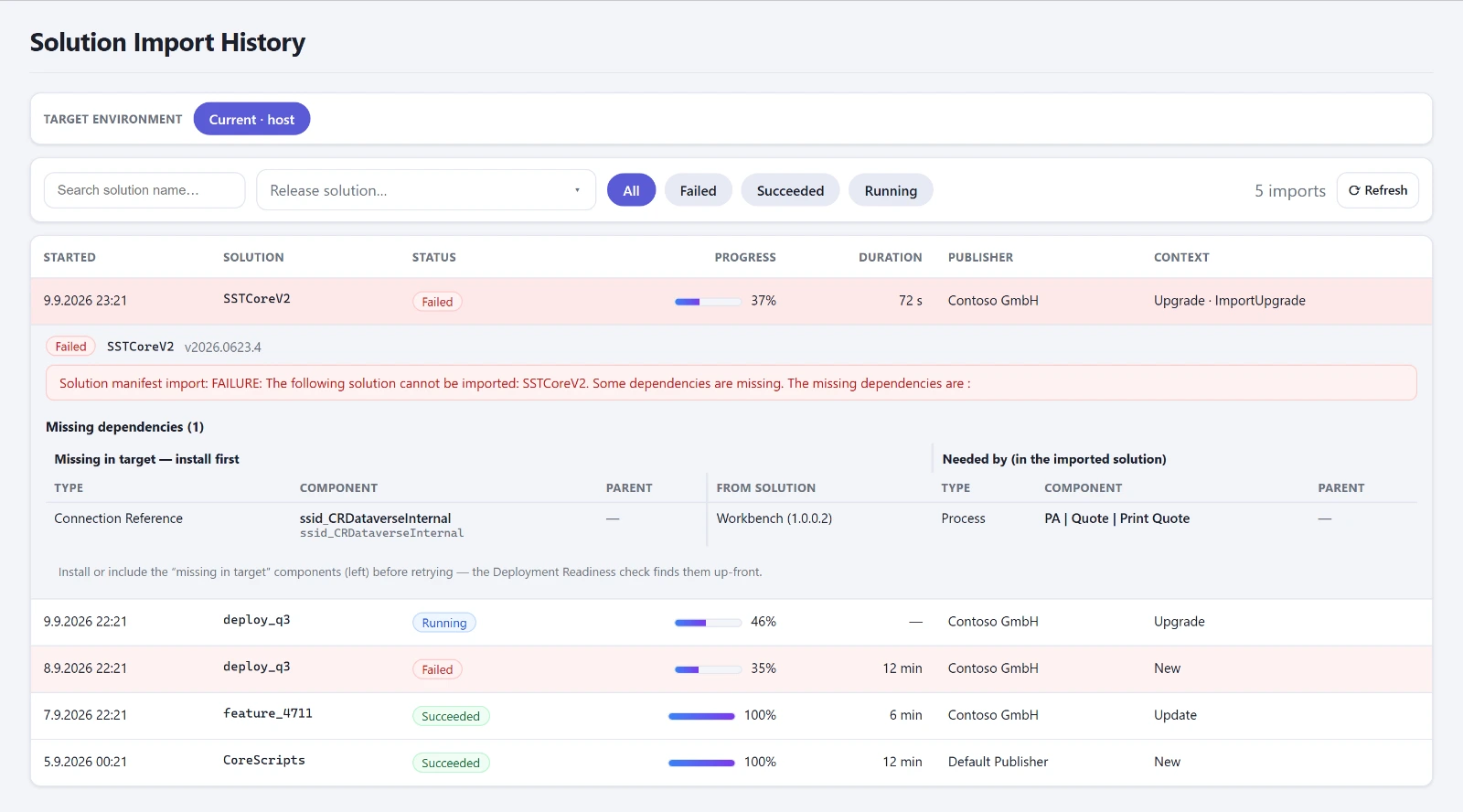1463x812 pixels.
Task: Click the Duration column header
Action: pyautogui.click(x=890, y=258)
